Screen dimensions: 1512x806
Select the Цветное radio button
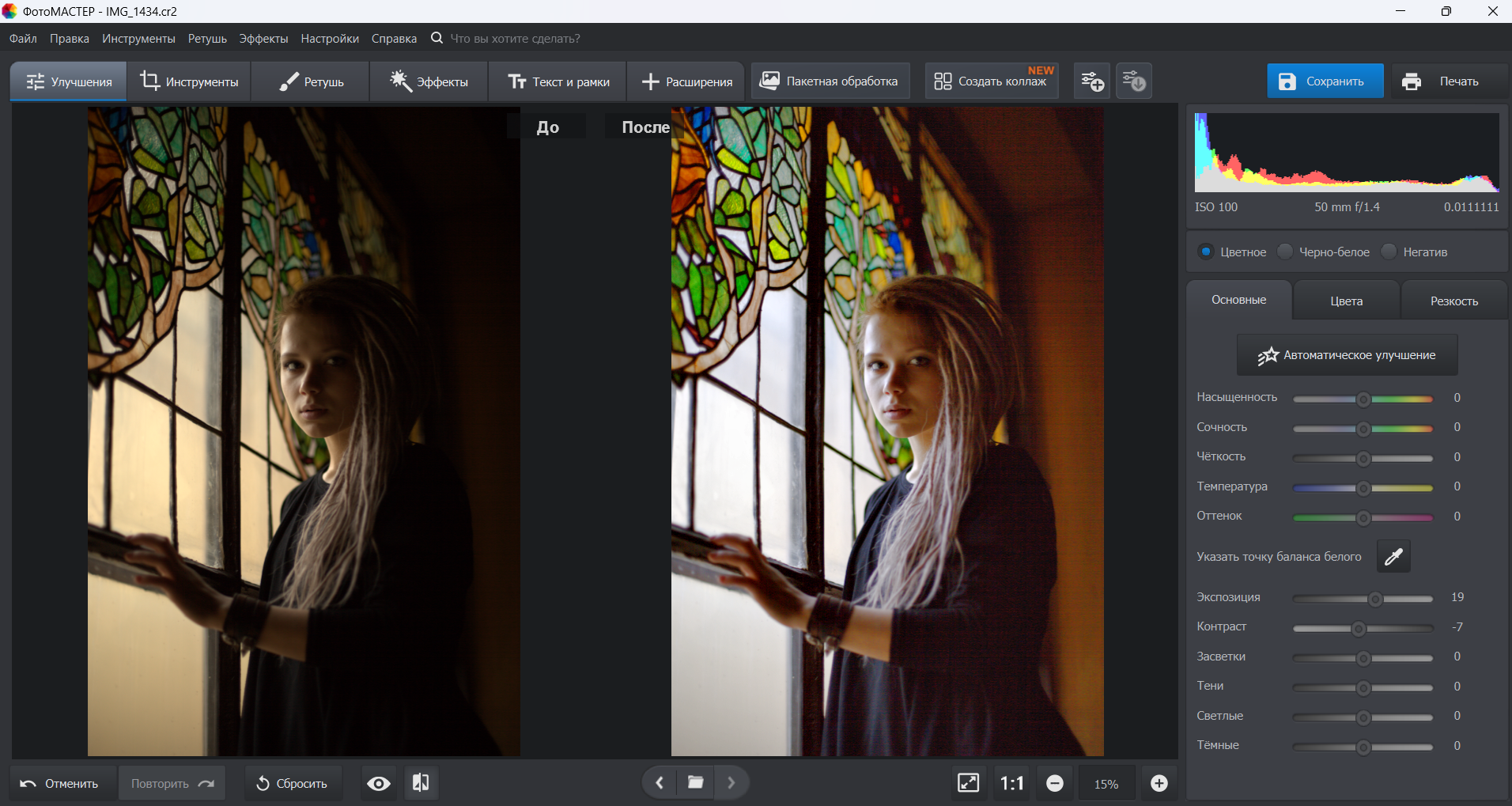click(x=1206, y=252)
